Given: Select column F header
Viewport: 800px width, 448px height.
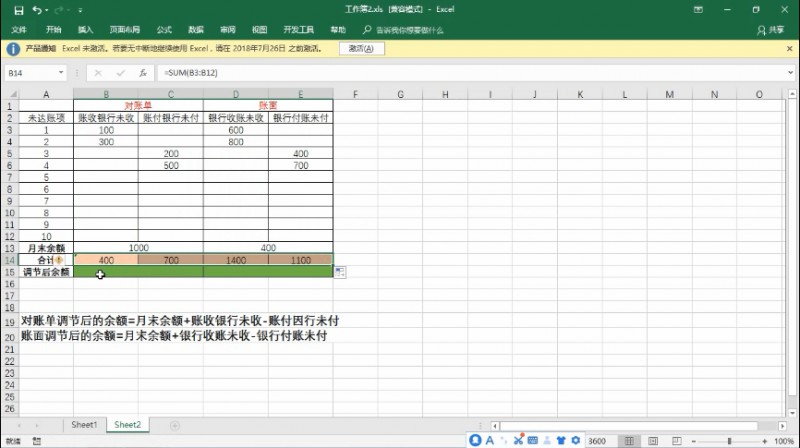Looking at the screenshot, I should click(355, 94).
